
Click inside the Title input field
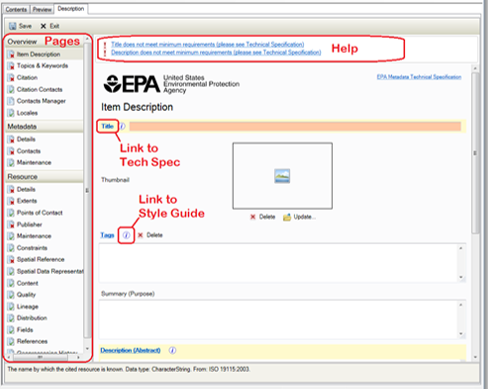295,126
